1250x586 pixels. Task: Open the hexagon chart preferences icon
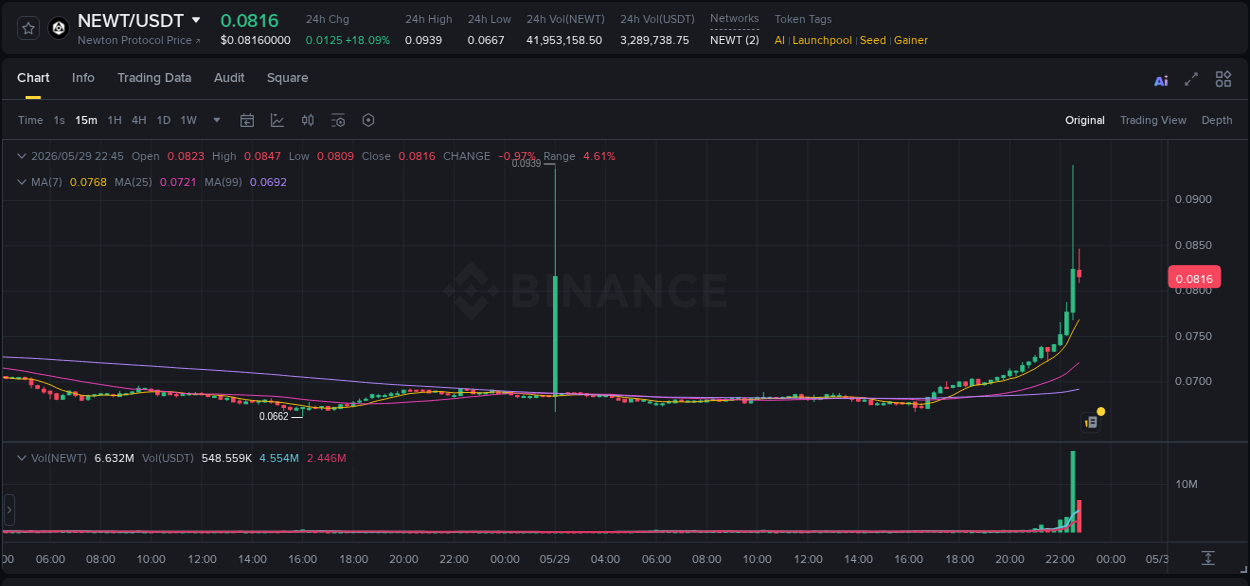pyautogui.click(x=368, y=120)
